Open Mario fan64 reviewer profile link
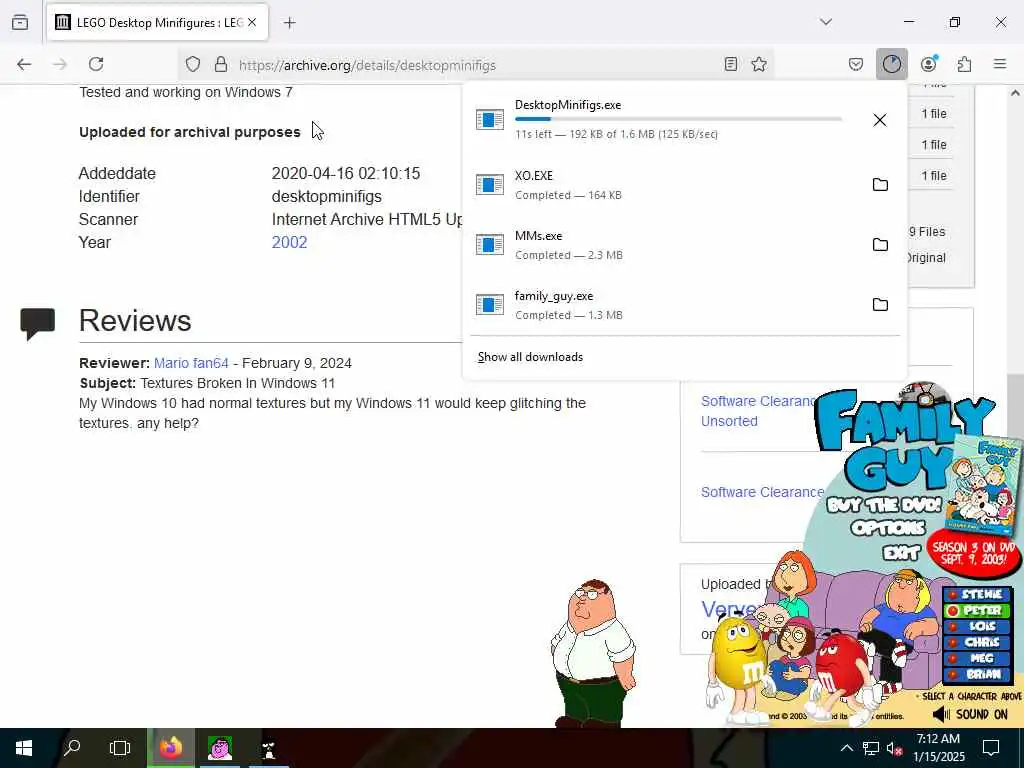 [x=191, y=363]
